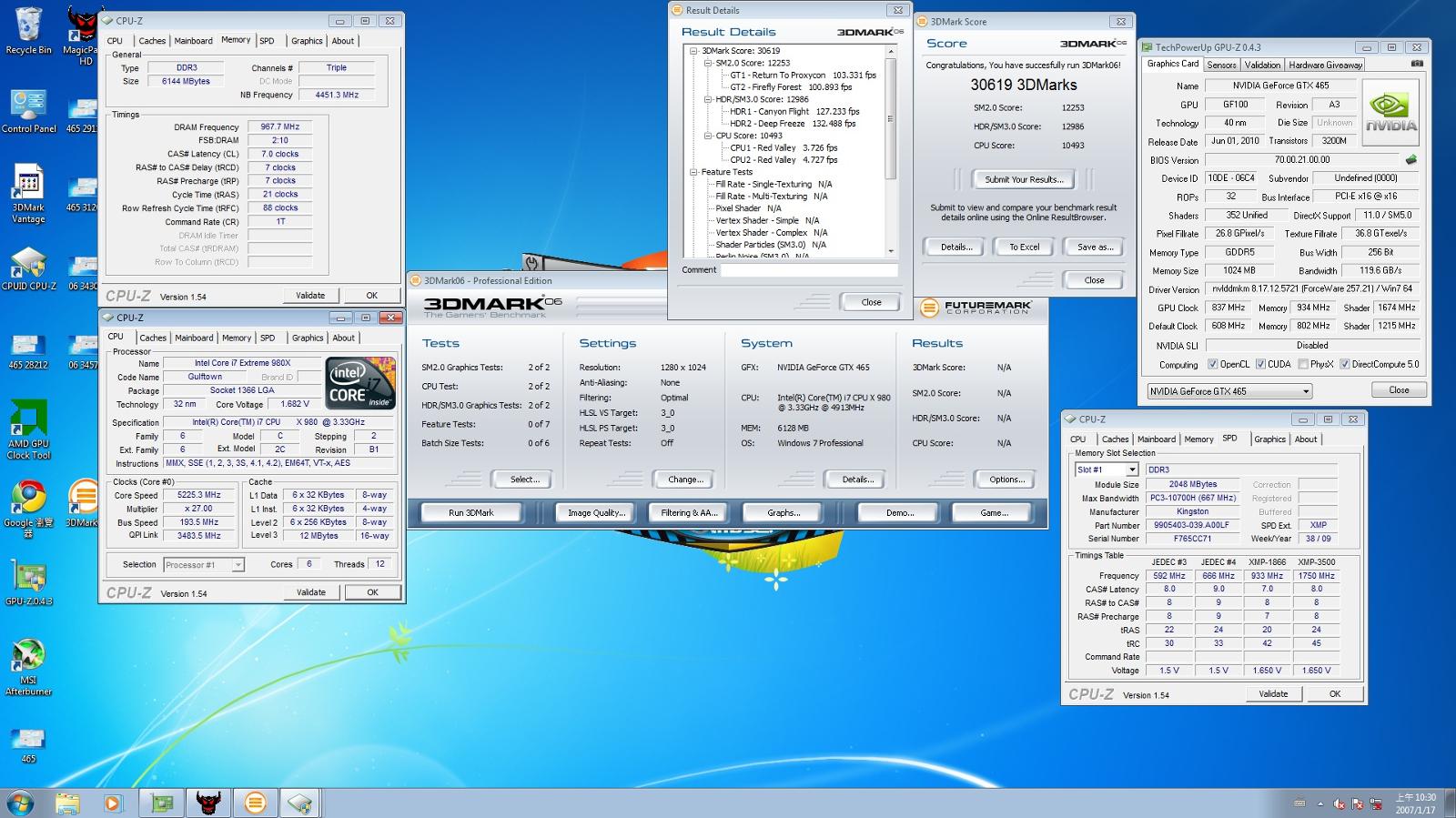Click the Run 3DMark button
This screenshot has height=818, width=1456.
[x=470, y=512]
